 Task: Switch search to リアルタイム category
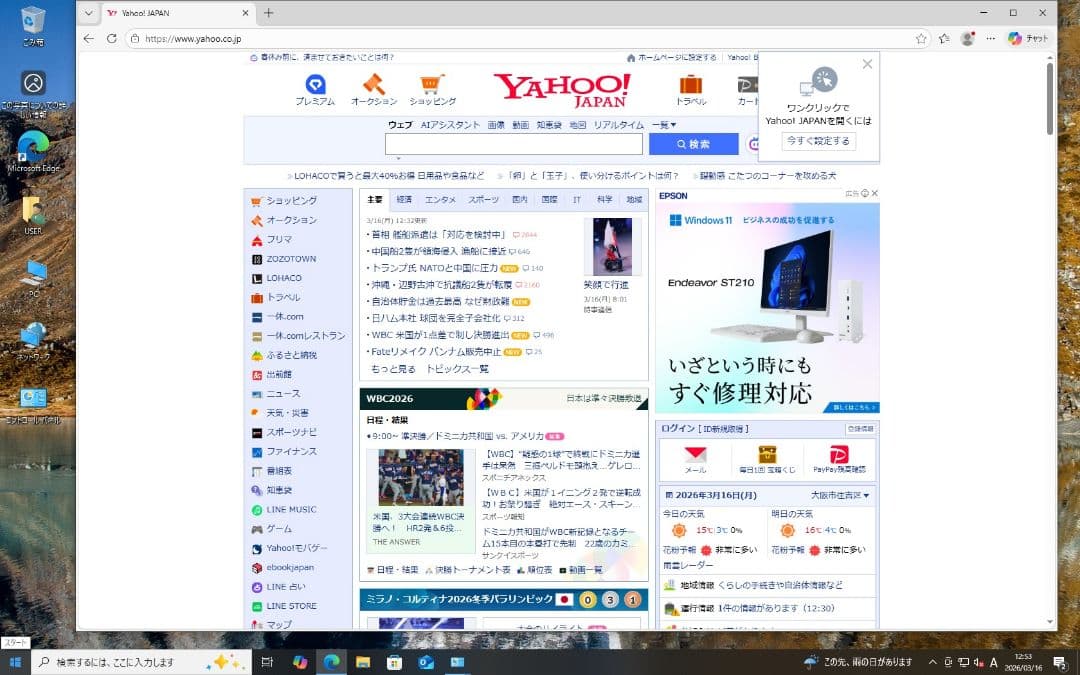click(619, 125)
